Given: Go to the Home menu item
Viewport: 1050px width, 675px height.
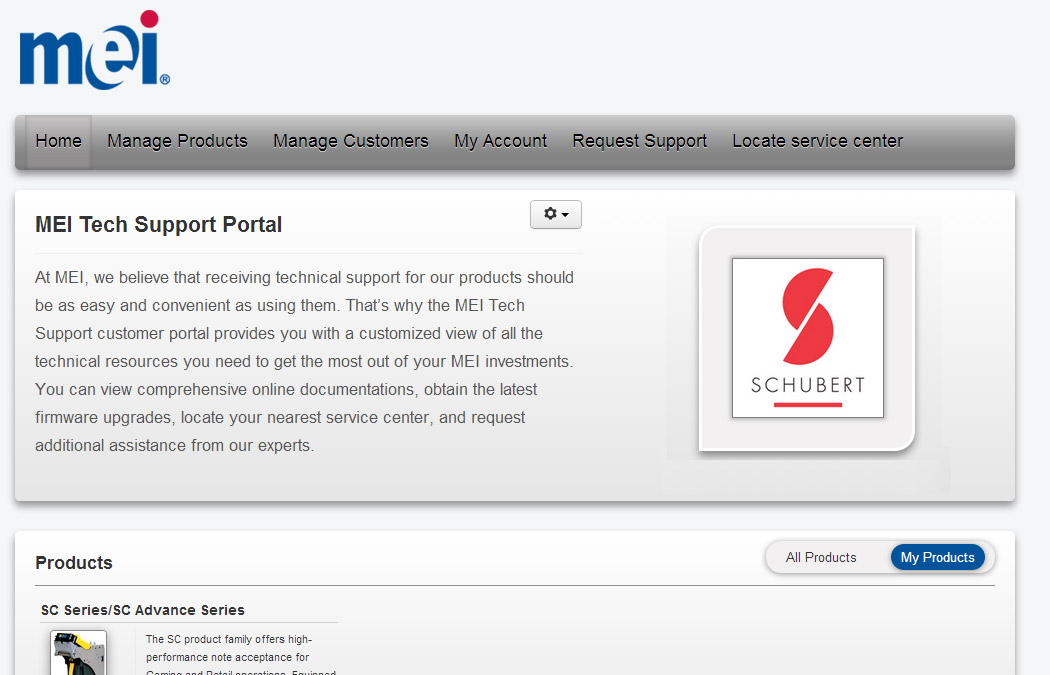Looking at the screenshot, I should click(58, 141).
